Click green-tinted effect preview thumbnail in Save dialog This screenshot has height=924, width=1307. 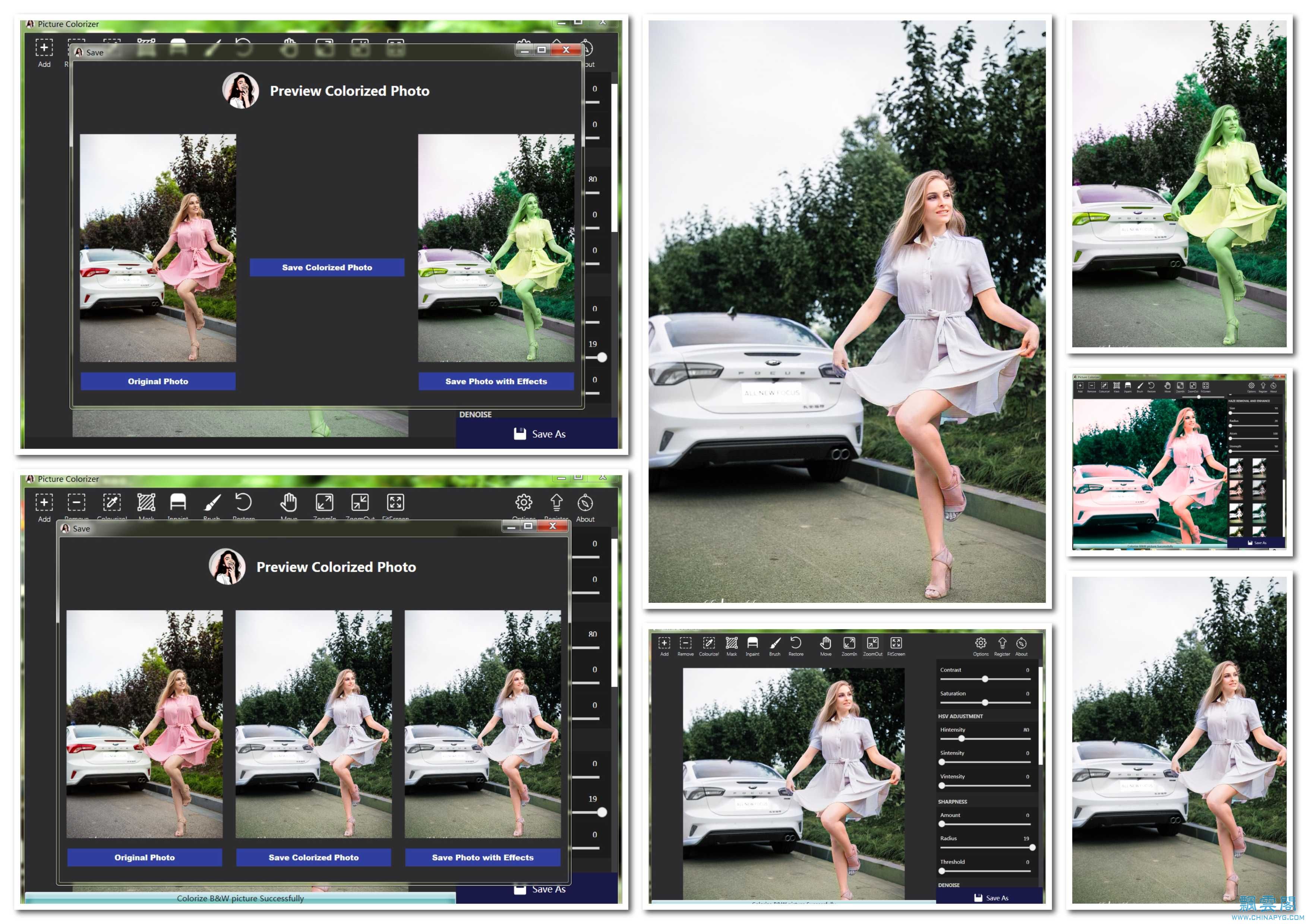point(496,248)
